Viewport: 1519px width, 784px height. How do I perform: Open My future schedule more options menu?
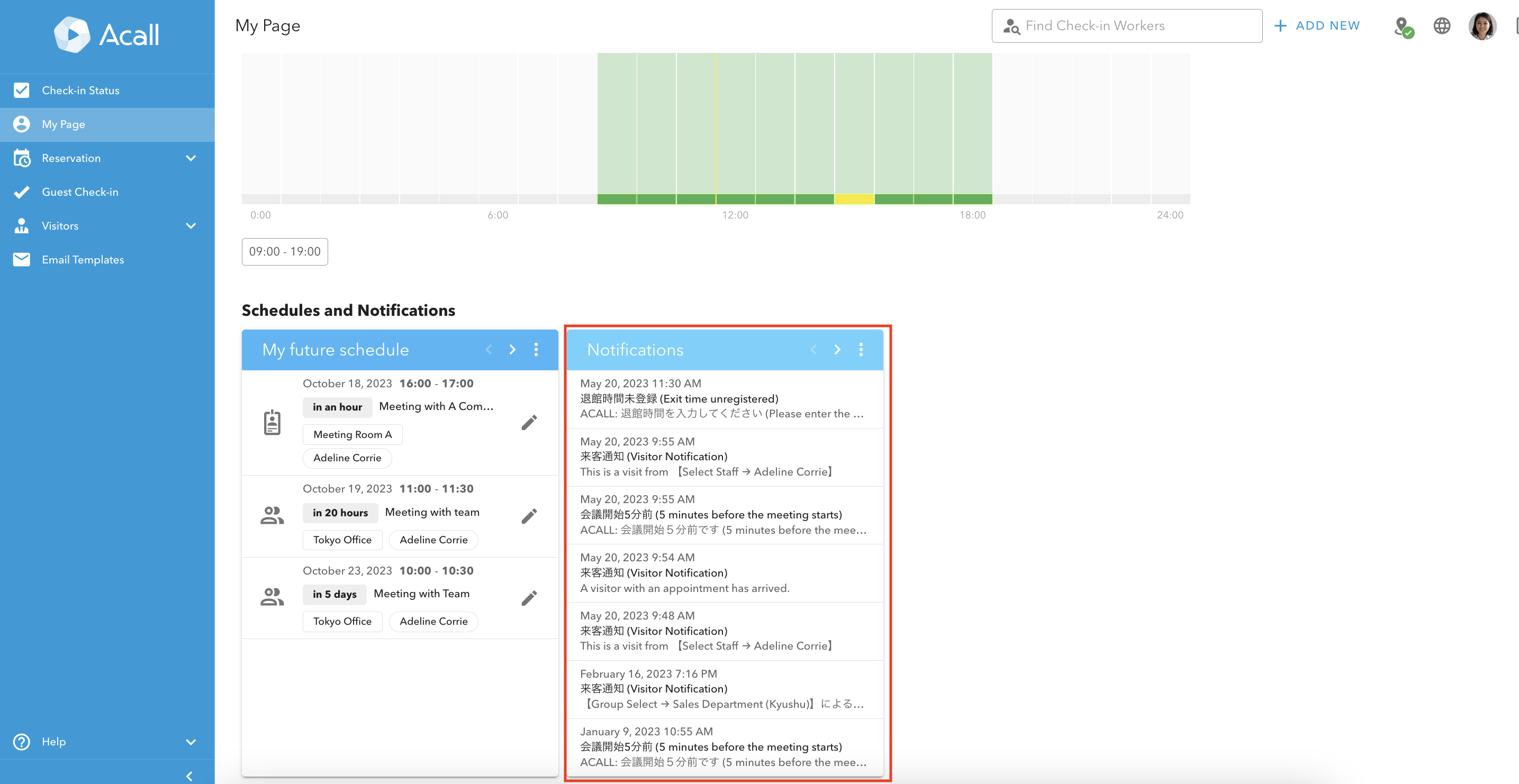(x=536, y=350)
